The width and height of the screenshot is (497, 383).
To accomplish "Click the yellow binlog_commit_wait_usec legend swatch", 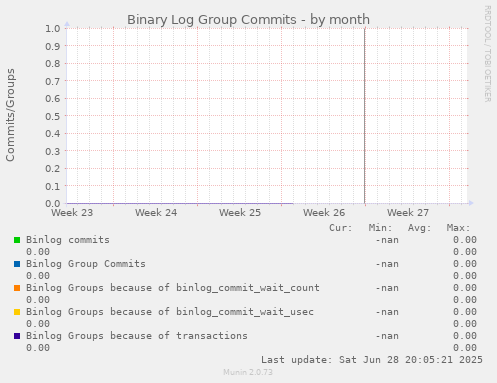I will (x=17, y=312).
